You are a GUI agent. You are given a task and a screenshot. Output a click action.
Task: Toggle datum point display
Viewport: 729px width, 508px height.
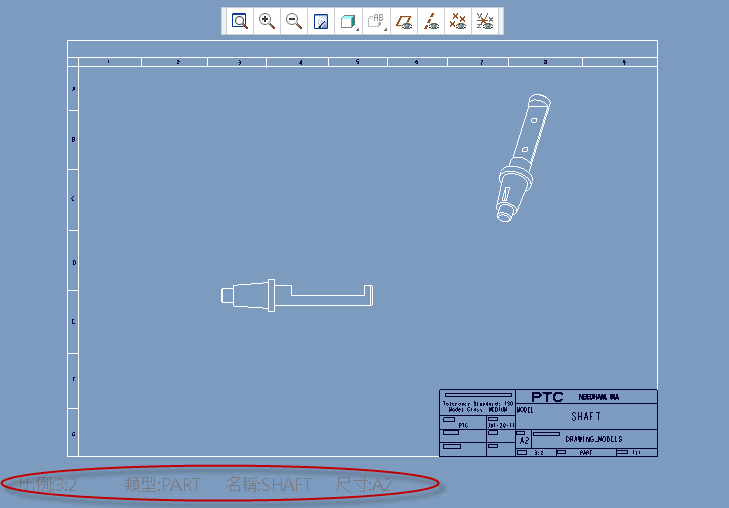(458, 21)
